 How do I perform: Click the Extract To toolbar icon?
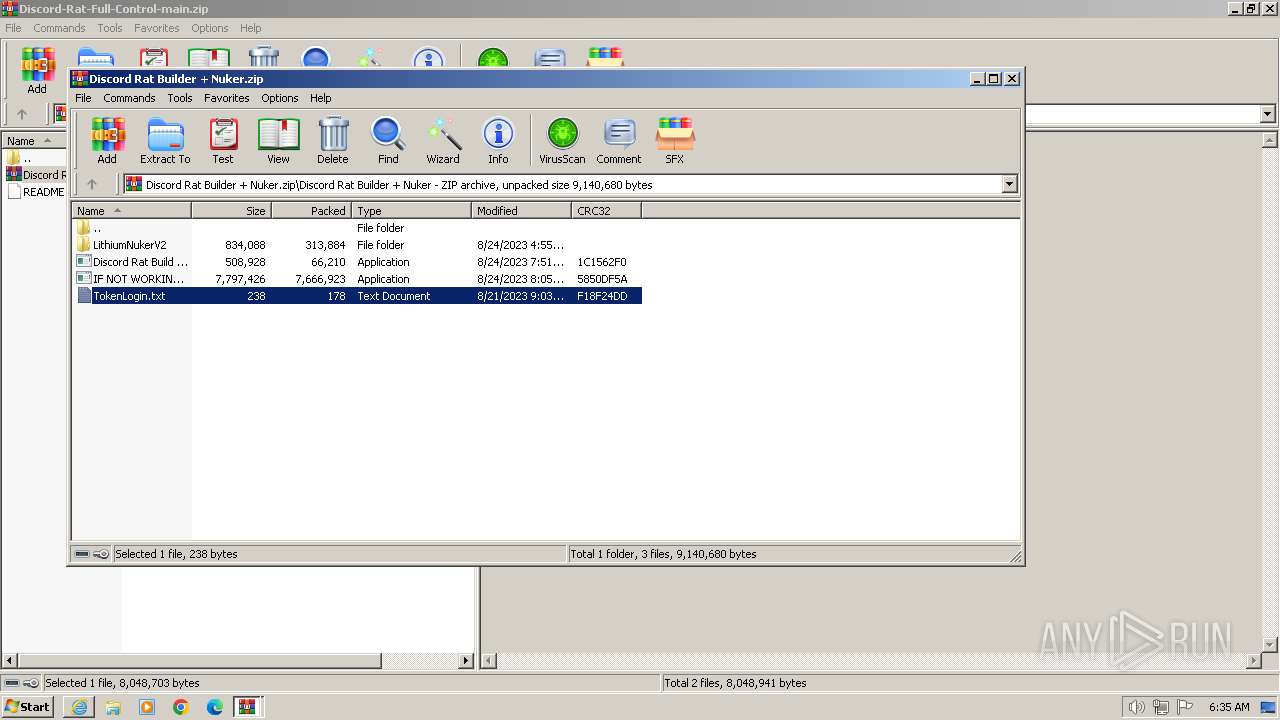click(x=165, y=140)
